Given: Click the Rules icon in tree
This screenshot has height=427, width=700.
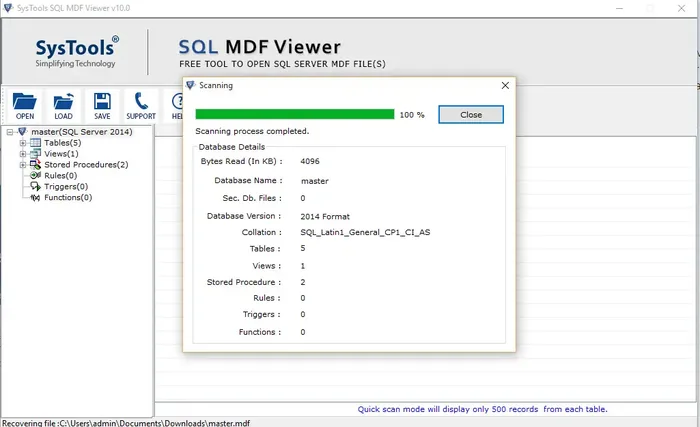Looking at the screenshot, I should (x=35, y=176).
